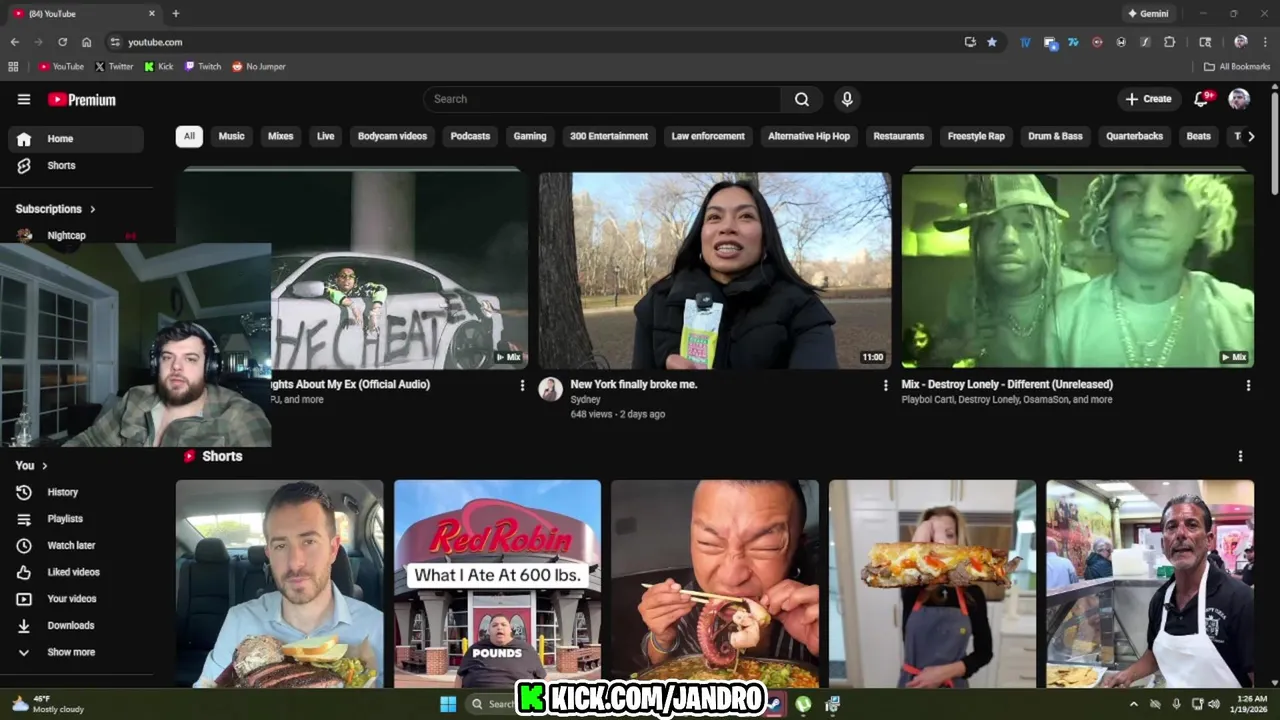Select the Gaming filter chip

pyautogui.click(x=530, y=136)
